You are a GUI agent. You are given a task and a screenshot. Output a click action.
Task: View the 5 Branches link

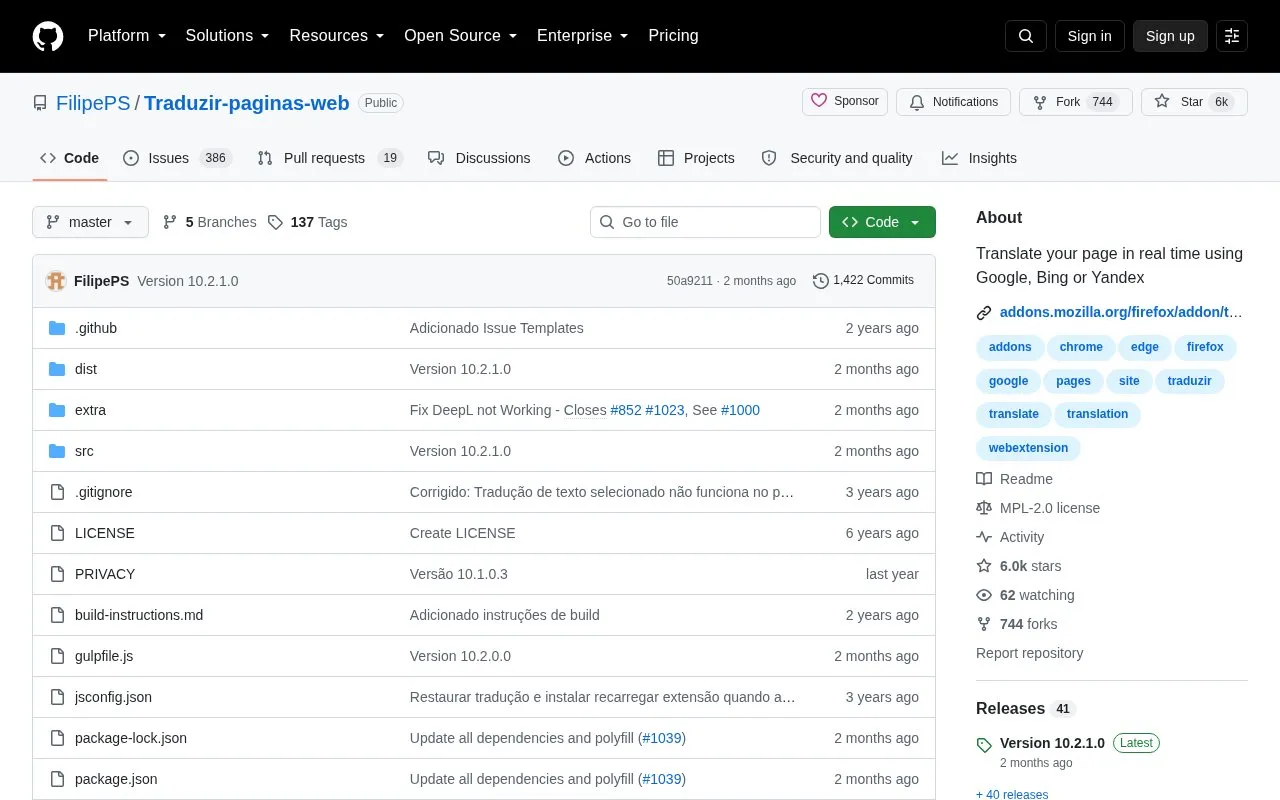tap(209, 222)
